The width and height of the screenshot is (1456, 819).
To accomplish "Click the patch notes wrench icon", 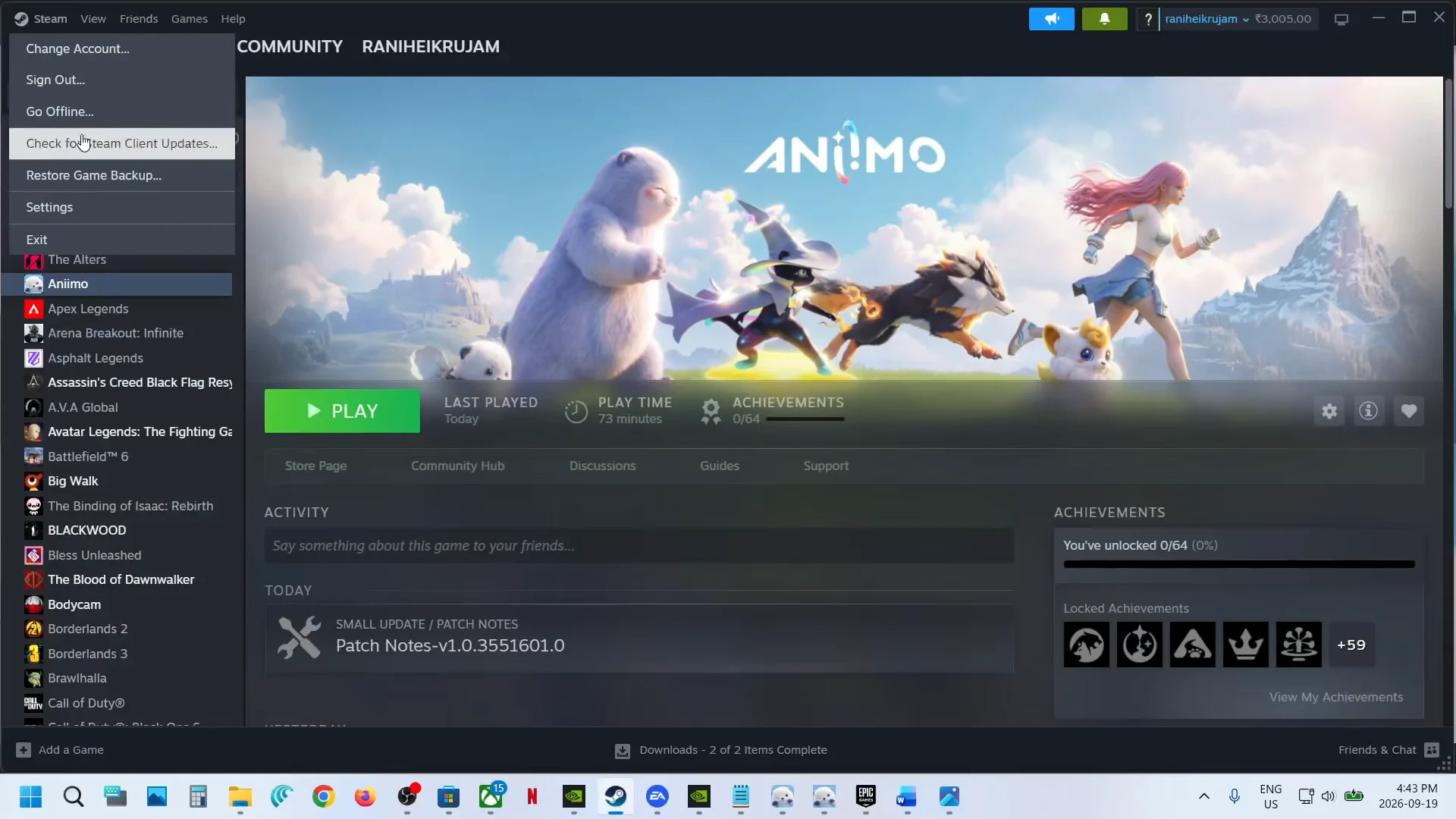I will (299, 637).
